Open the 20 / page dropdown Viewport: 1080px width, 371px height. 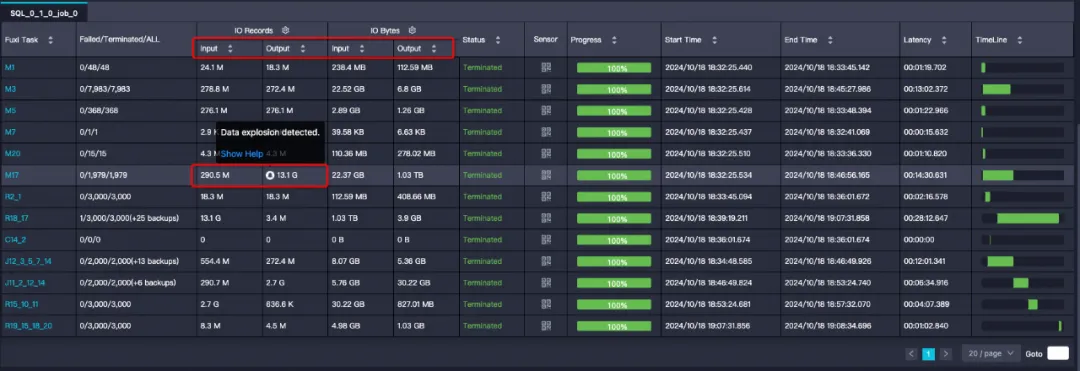[x=991, y=353]
